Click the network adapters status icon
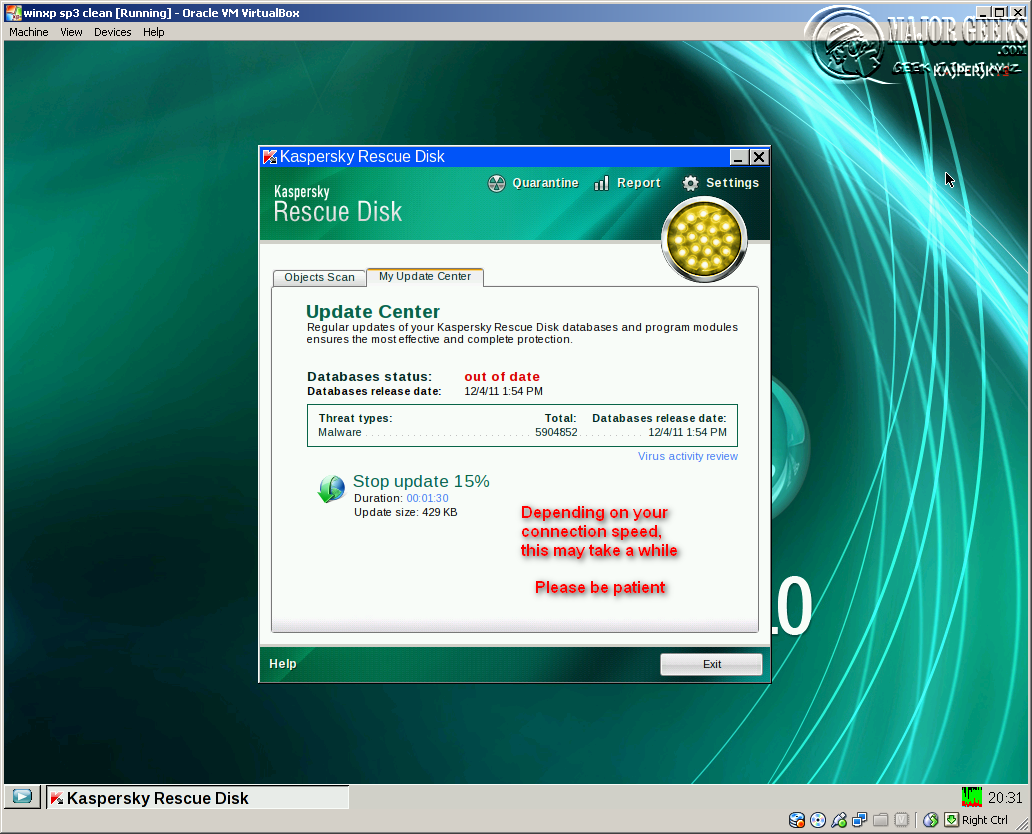Image resolution: width=1032 pixels, height=834 pixels. (x=858, y=819)
